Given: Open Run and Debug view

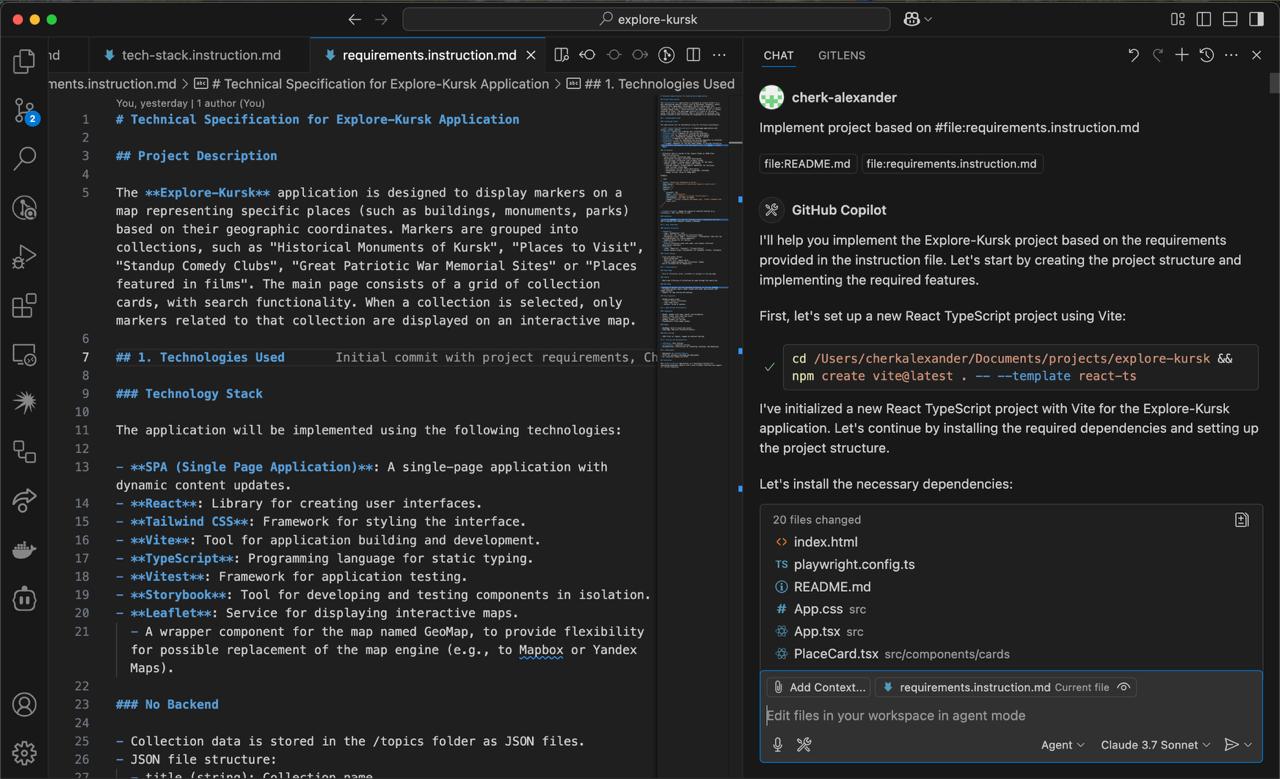Looking at the screenshot, I should (24, 256).
